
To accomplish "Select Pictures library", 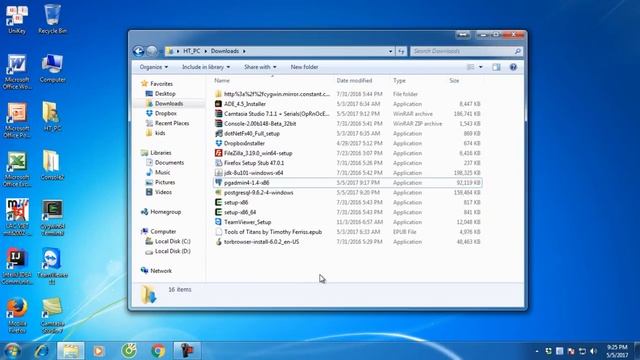I will coord(164,182).
